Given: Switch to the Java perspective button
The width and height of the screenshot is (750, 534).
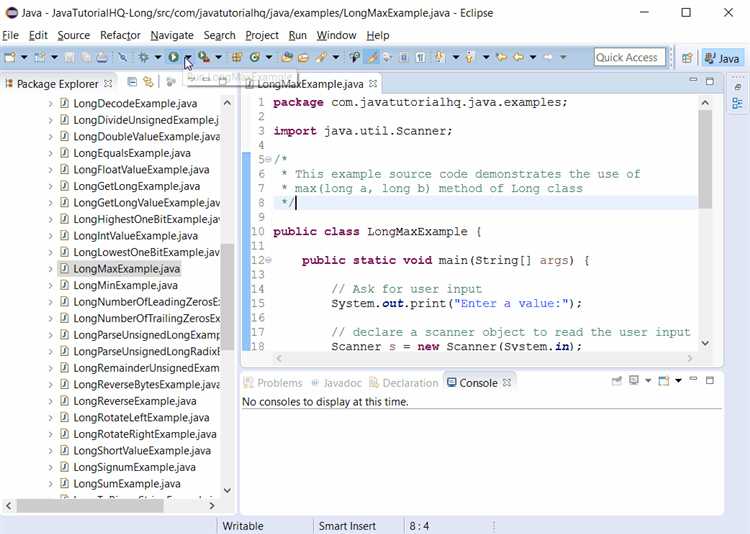Looking at the screenshot, I should click(x=723, y=58).
